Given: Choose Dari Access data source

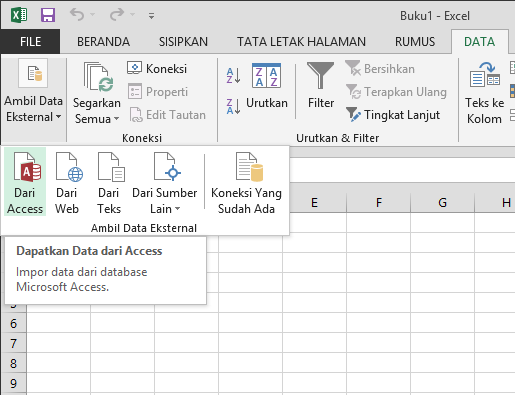Looking at the screenshot, I should tap(25, 182).
